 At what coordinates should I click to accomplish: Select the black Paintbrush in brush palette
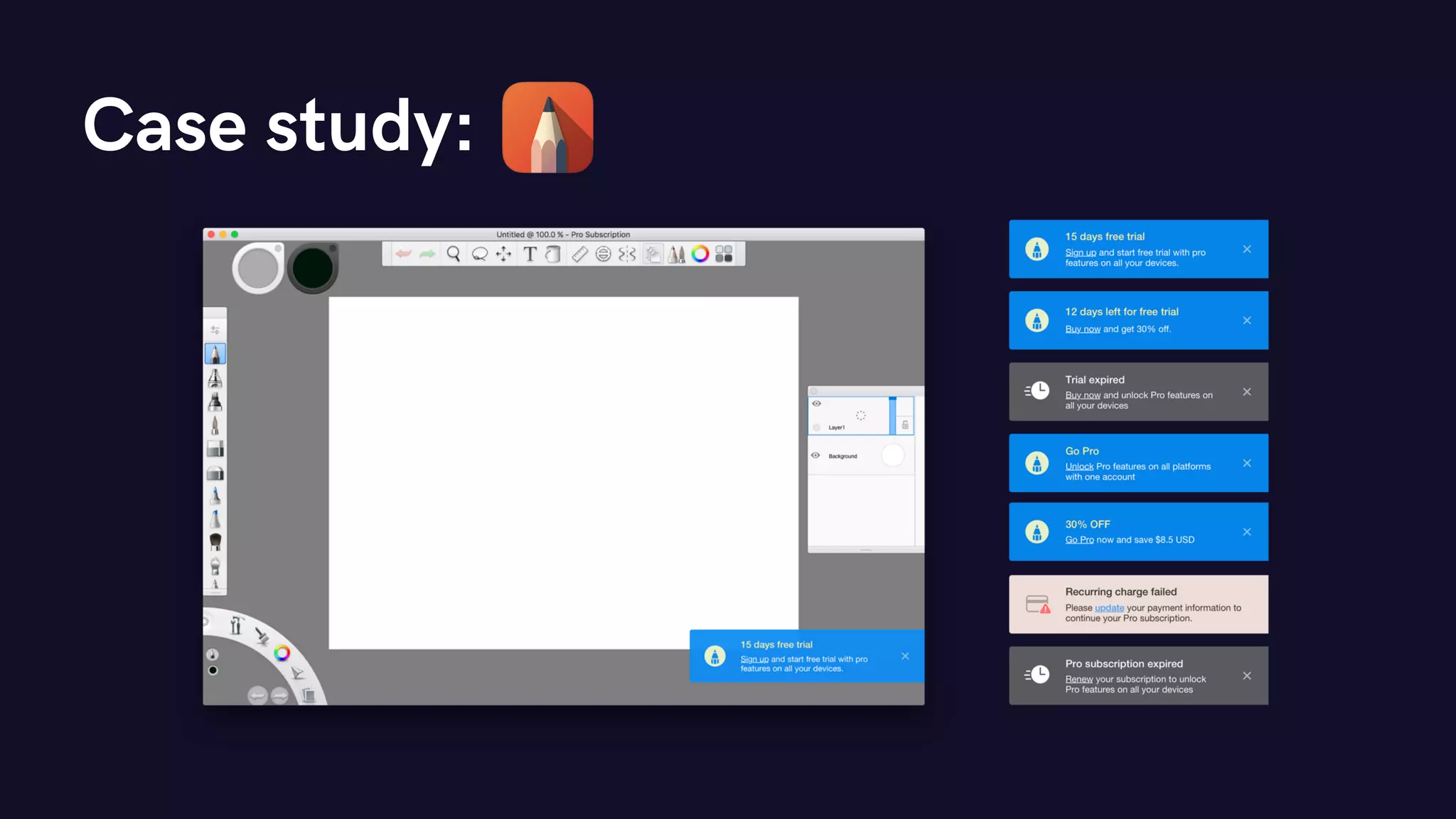pos(215,542)
